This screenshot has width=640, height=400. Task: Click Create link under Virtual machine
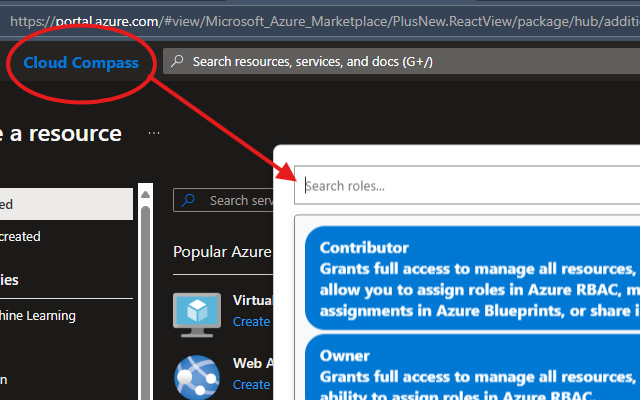(251, 321)
